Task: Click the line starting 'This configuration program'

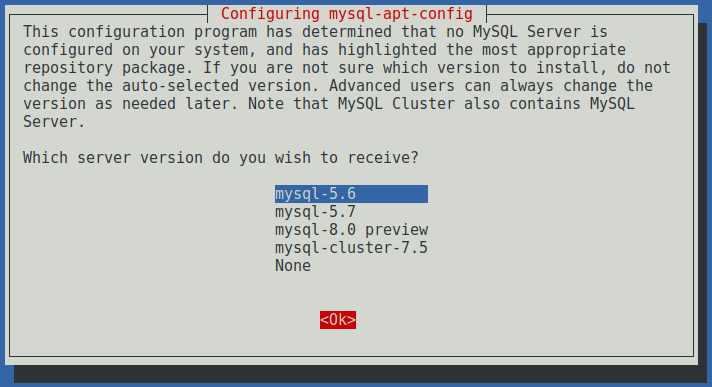Action: pyautogui.click(x=315, y=32)
